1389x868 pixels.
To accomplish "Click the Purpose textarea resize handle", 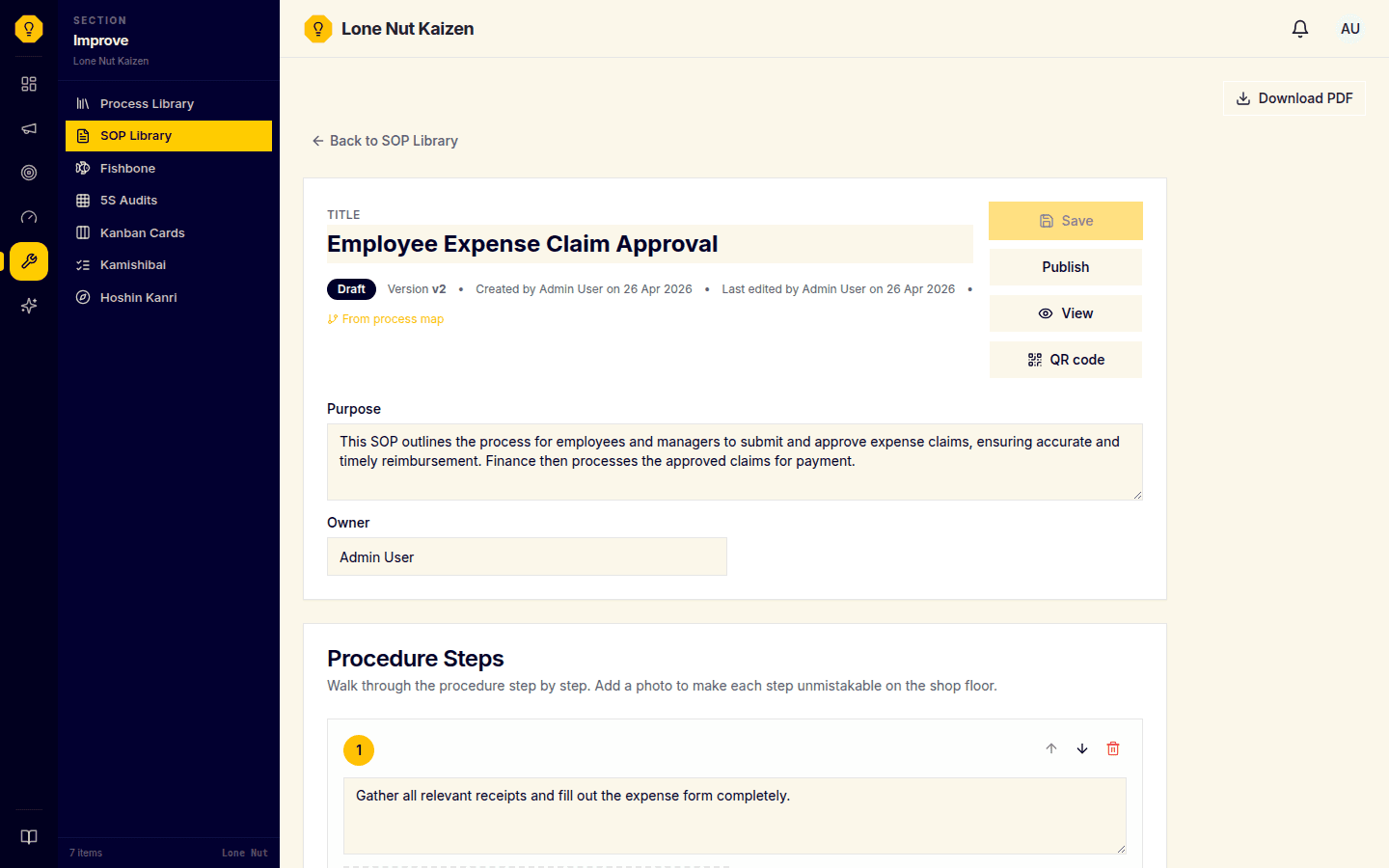I will 1137,495.
